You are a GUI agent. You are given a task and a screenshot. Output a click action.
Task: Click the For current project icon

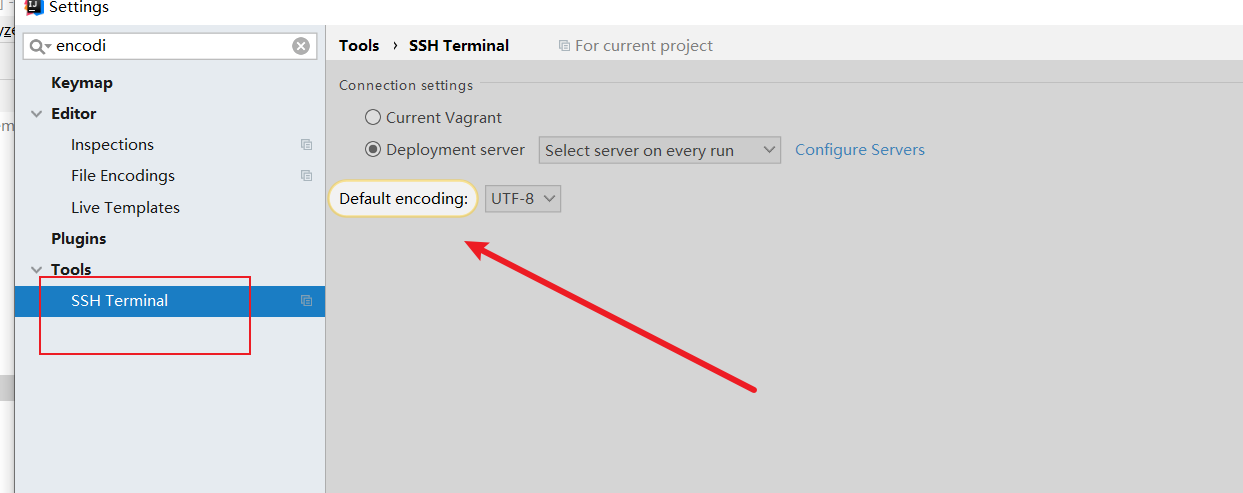tap(565, 46)
